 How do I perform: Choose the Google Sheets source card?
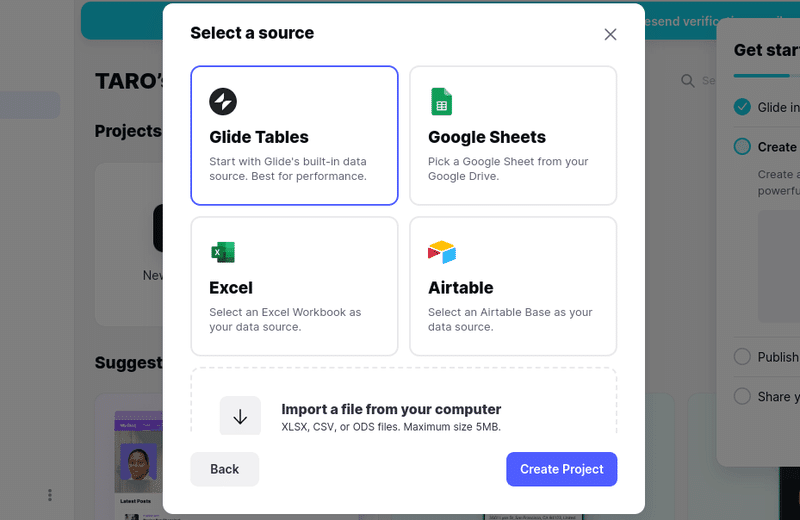(x=513, y=135)
